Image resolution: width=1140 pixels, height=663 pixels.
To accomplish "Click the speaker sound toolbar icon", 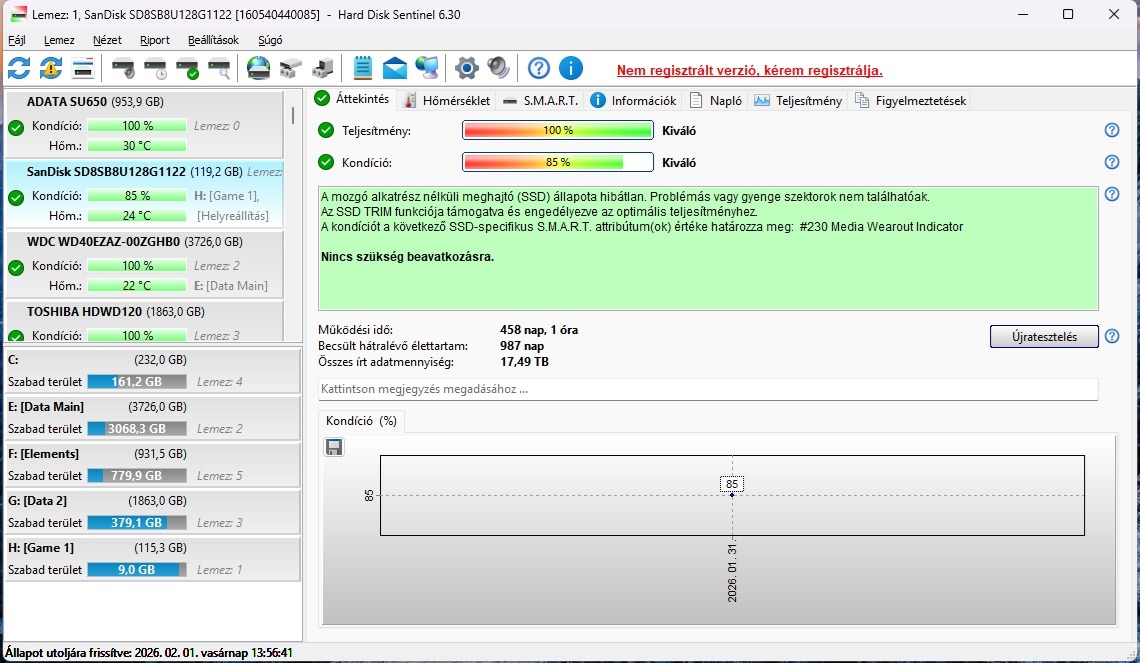I will (498, 68).
